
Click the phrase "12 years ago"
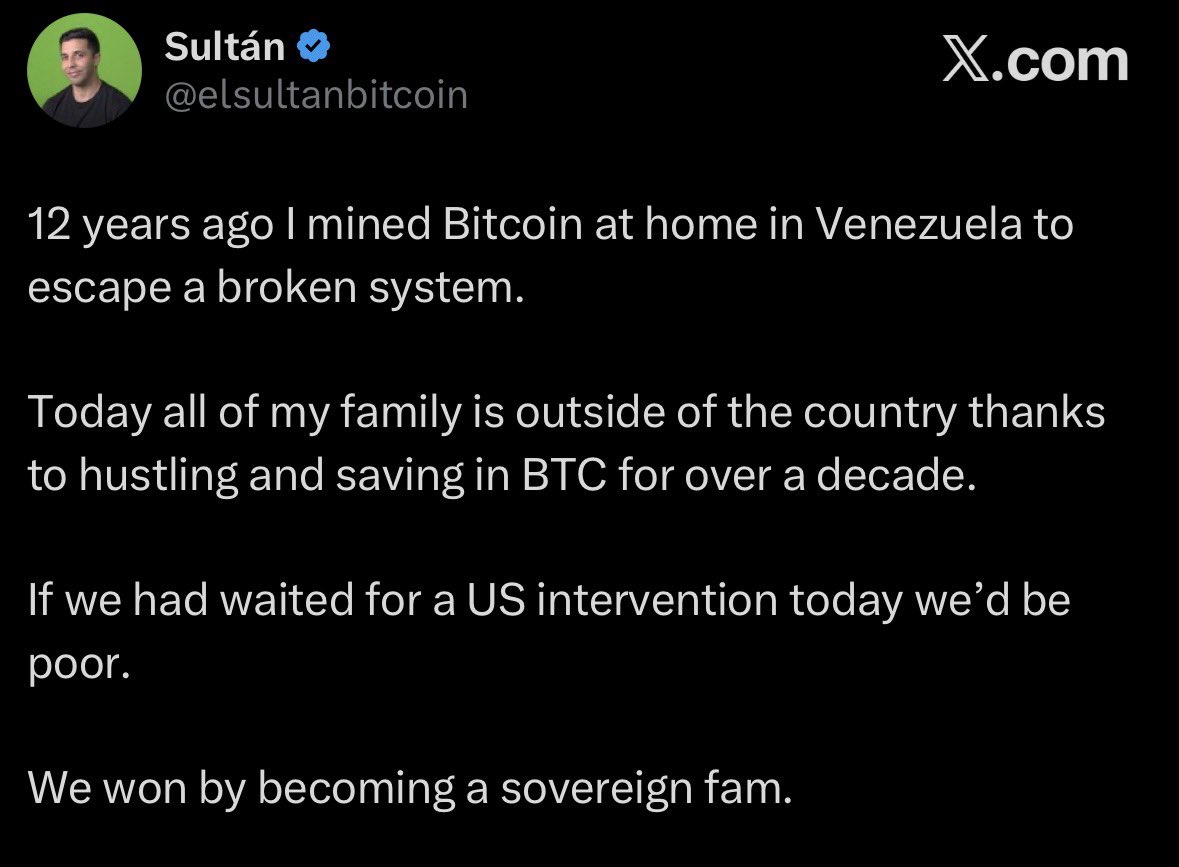click(150, 224)
